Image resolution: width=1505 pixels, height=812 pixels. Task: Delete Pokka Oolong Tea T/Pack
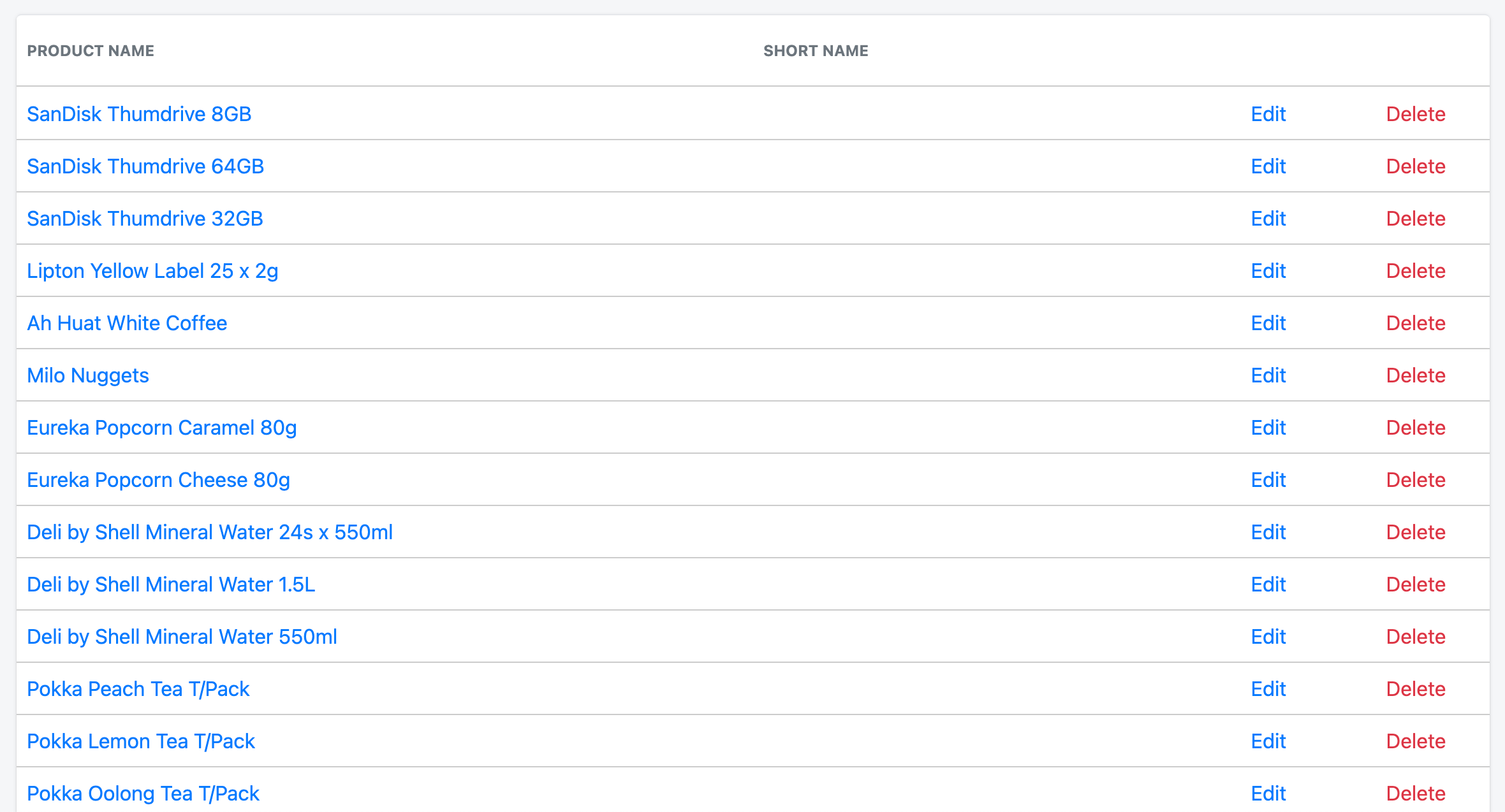pos(1416,794)
